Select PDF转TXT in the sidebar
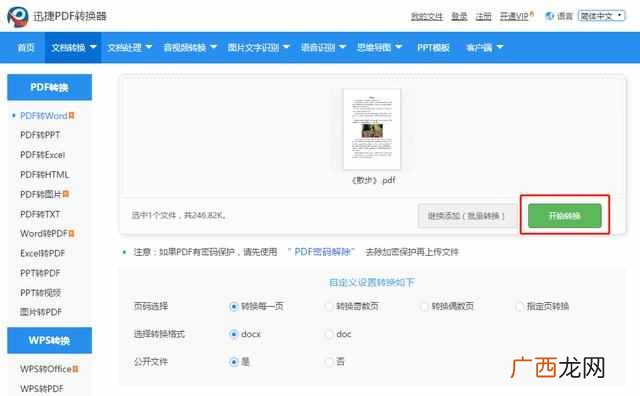This screenshot has height=396, width=640. [40, 214]
